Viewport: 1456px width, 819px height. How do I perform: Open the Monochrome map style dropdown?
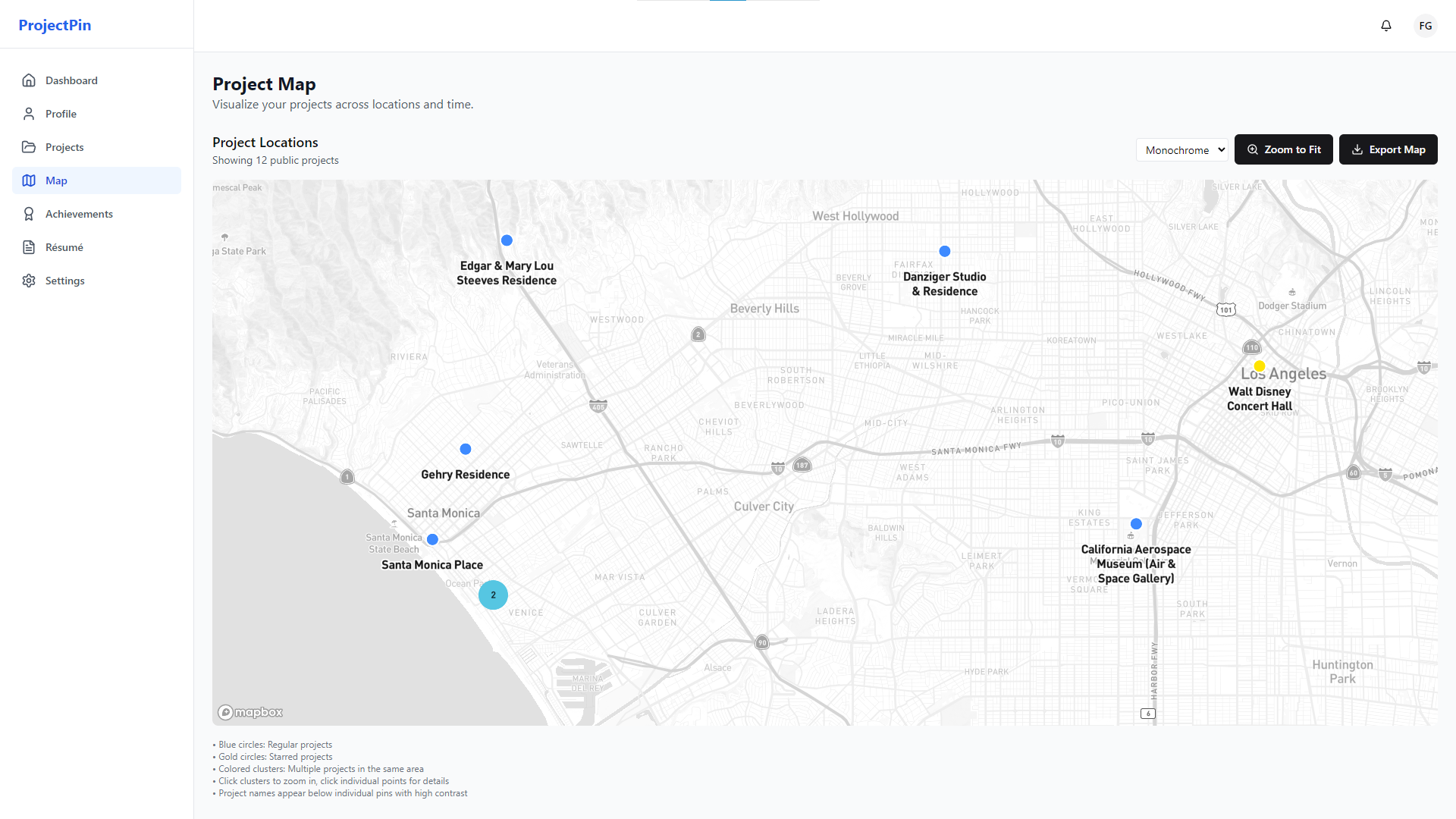(x=1182, y=150)
